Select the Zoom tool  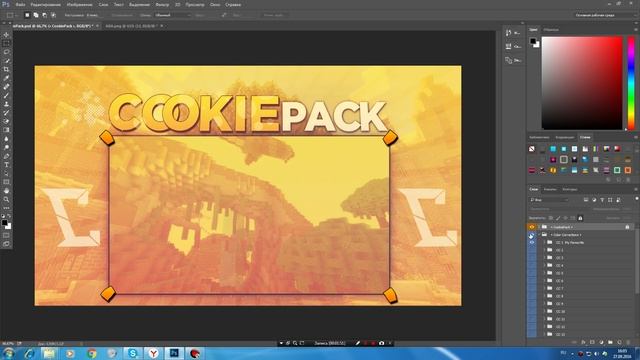[6, 199]
